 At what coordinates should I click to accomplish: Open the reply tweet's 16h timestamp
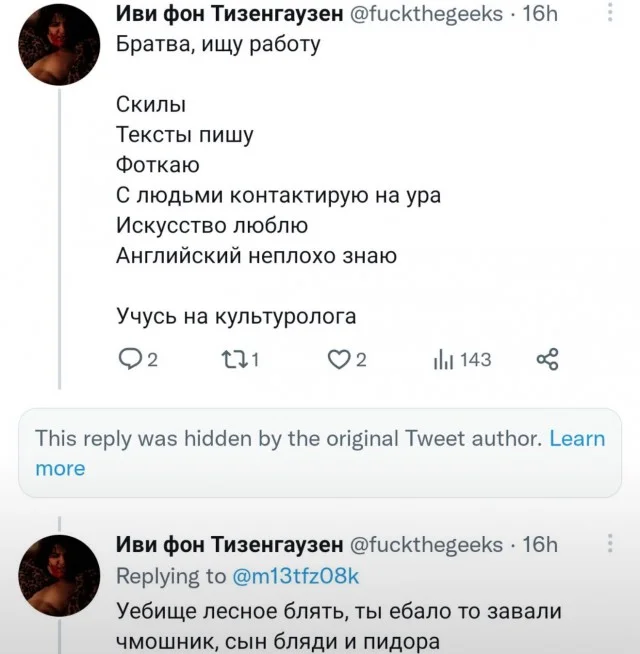(541, 545)
